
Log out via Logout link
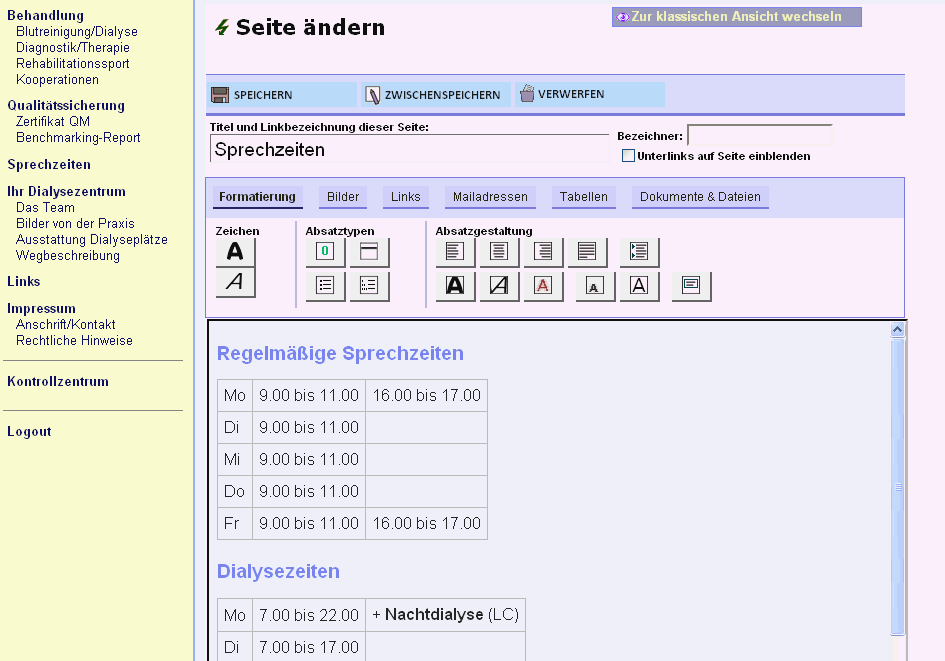tap(29, 431)
